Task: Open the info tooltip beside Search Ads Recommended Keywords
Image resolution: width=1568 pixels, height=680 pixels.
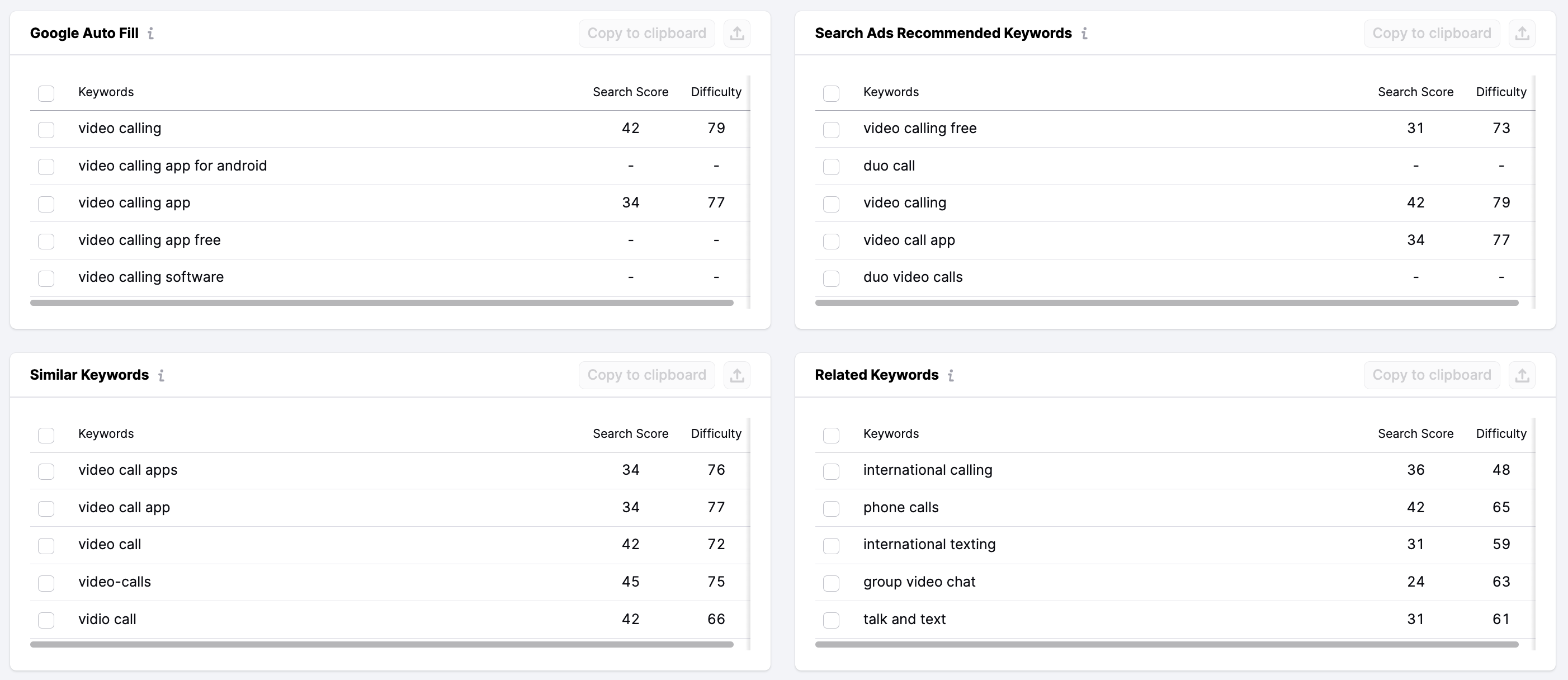Action: [x=1085, y=34]
